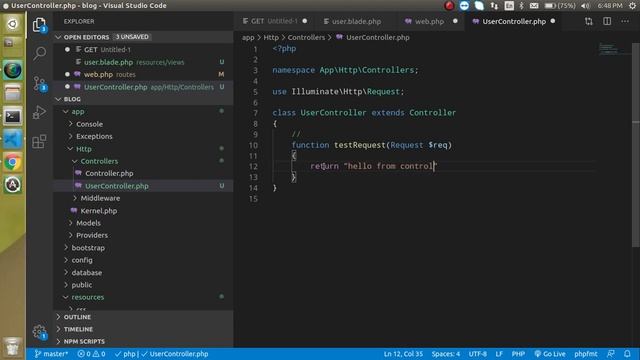
Task: Close the unsaved web.php tab dot
Action: click(455, 21)
